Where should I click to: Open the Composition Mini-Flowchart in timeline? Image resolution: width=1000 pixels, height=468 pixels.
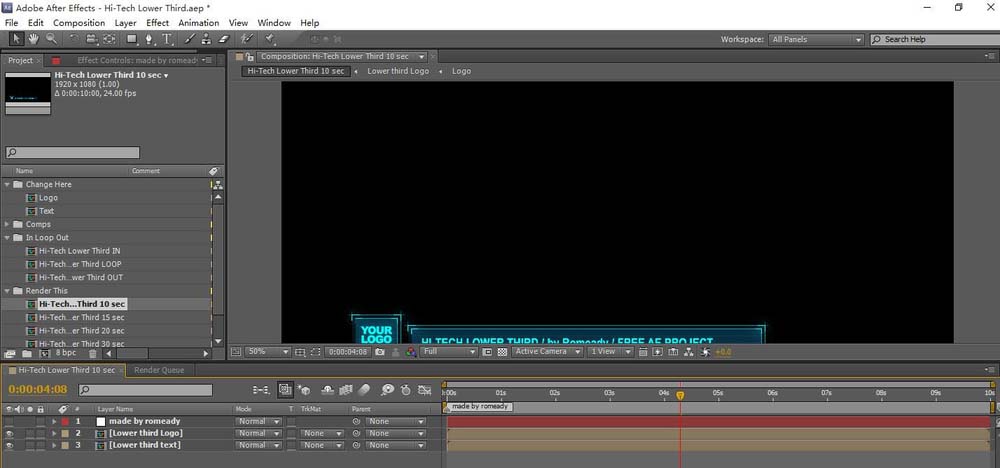[260, 390]
